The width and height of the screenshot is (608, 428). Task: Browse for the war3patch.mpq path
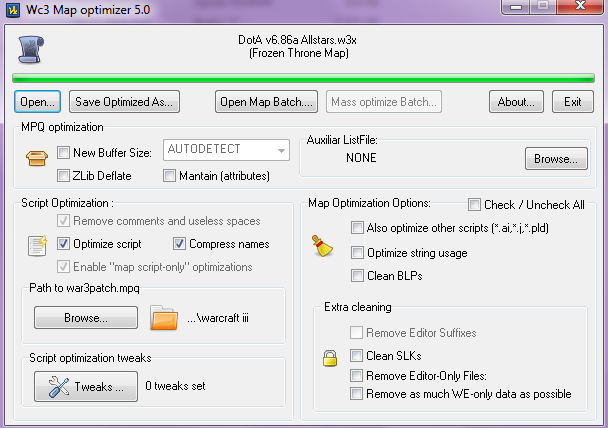click(x=86, y=318)
